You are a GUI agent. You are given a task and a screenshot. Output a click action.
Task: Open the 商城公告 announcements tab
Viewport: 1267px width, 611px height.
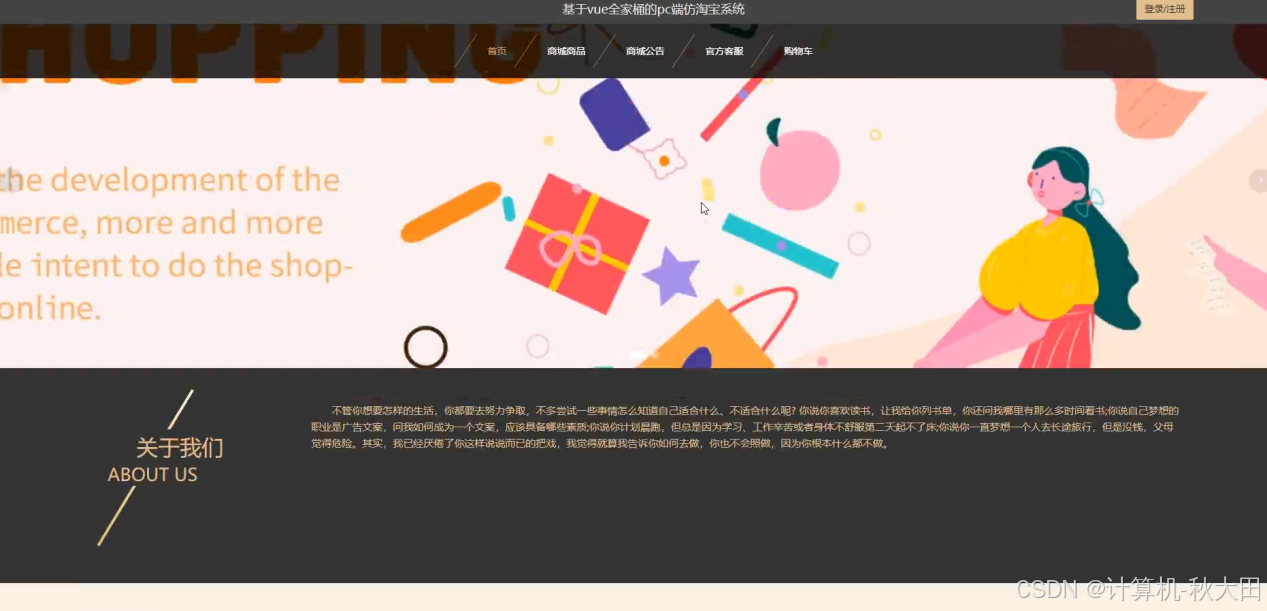[x=645, y=51]
